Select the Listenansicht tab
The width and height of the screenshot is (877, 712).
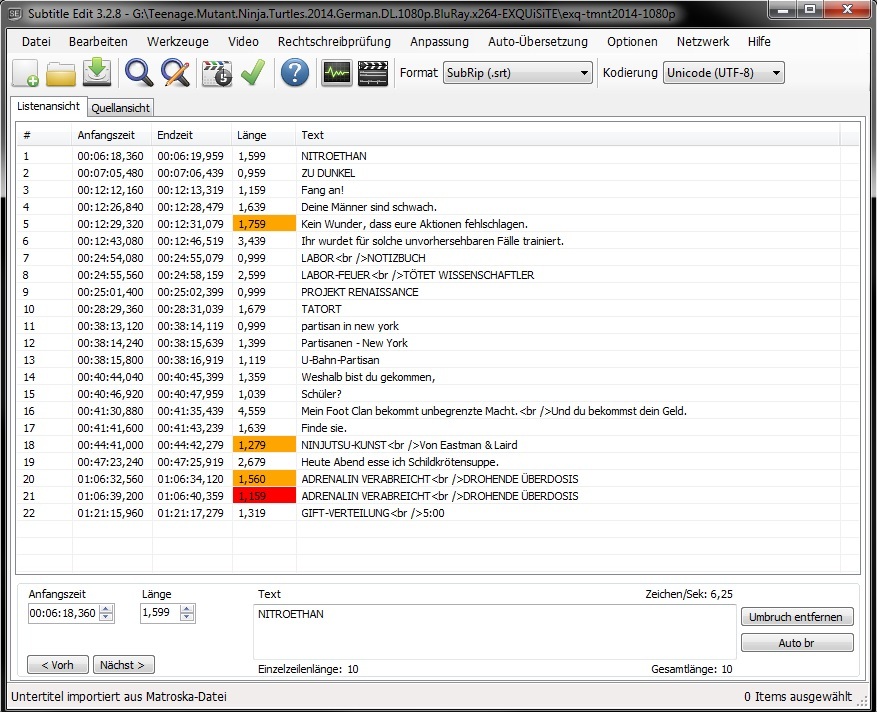(x=49, y=106)
